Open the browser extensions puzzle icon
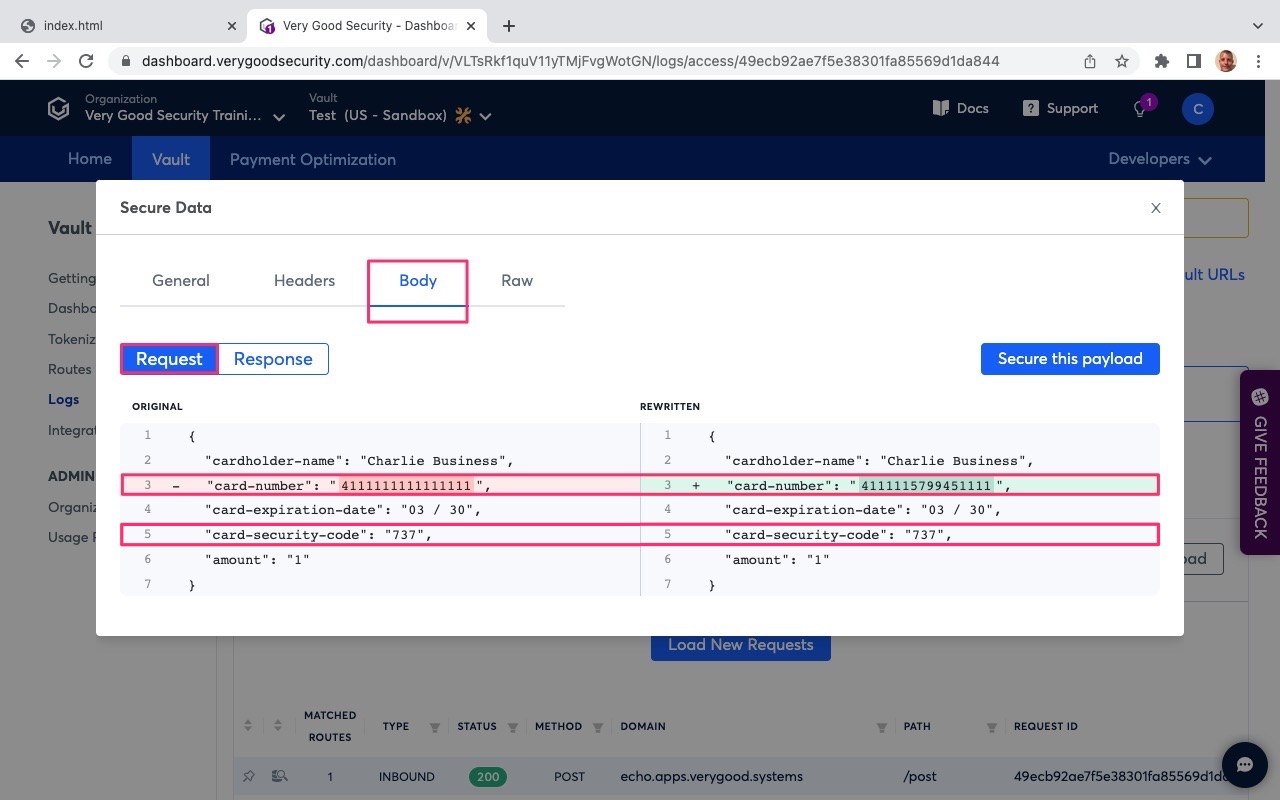Screen dimensions: 1280x800 pos(1161,61)
